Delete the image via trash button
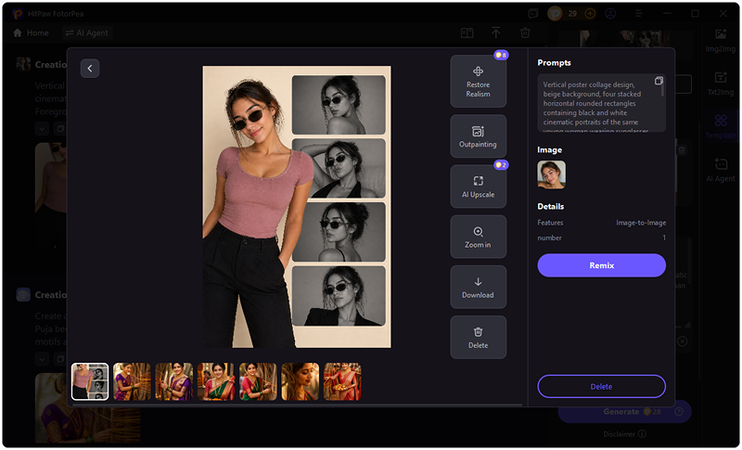Screen dimensions: 742x450 click(478, 337)
